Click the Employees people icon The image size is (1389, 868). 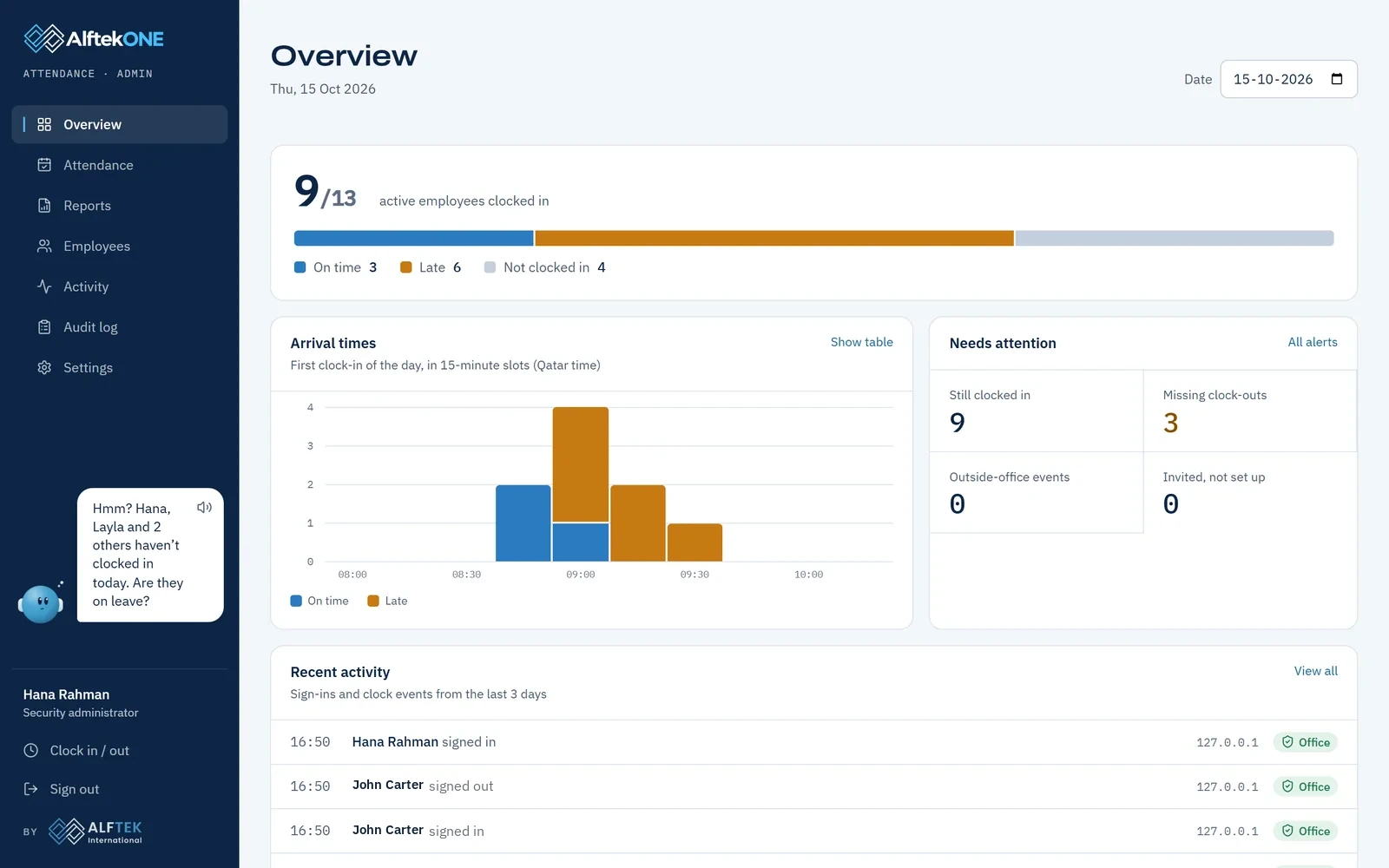44,246
